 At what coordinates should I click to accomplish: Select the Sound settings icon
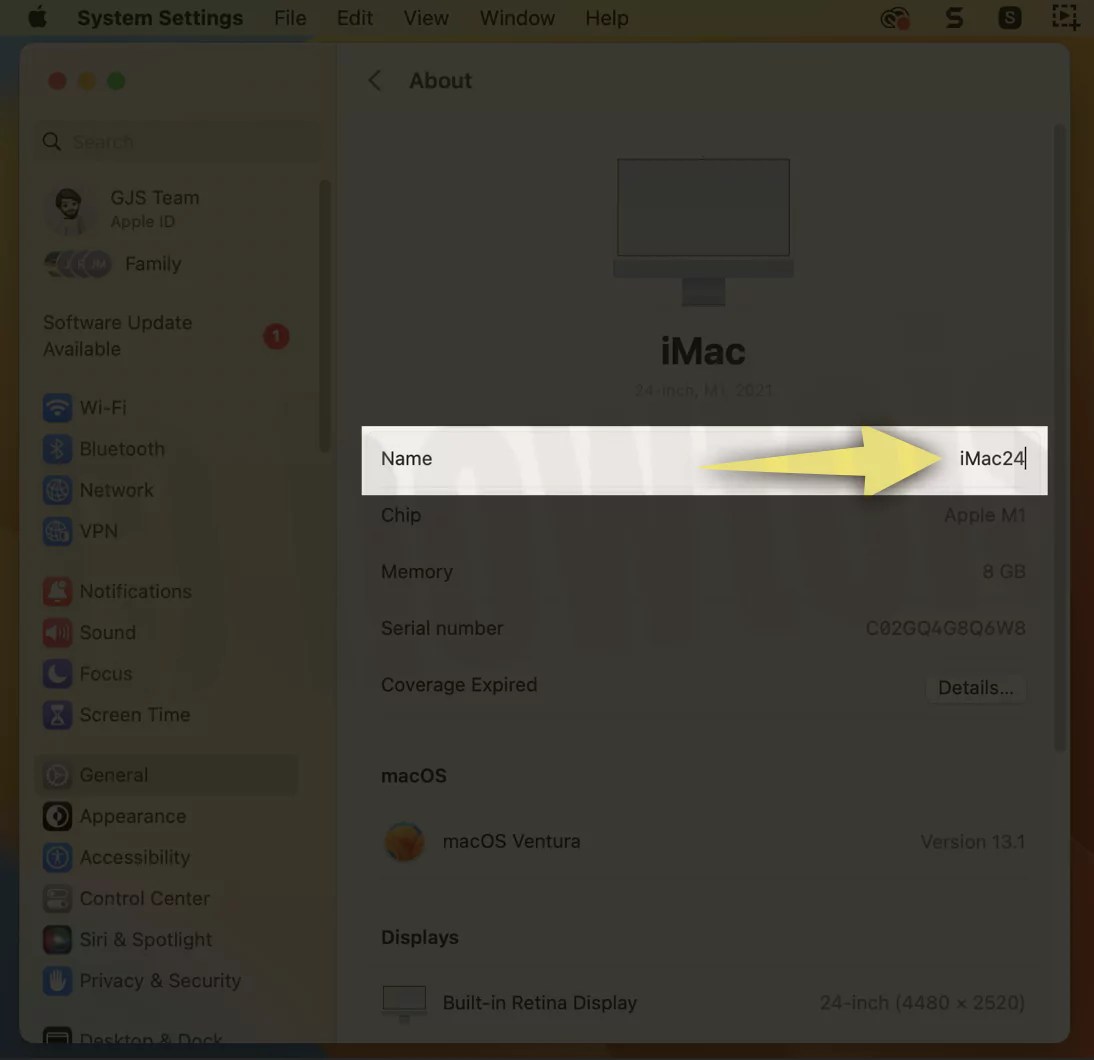tap(57, 632)
